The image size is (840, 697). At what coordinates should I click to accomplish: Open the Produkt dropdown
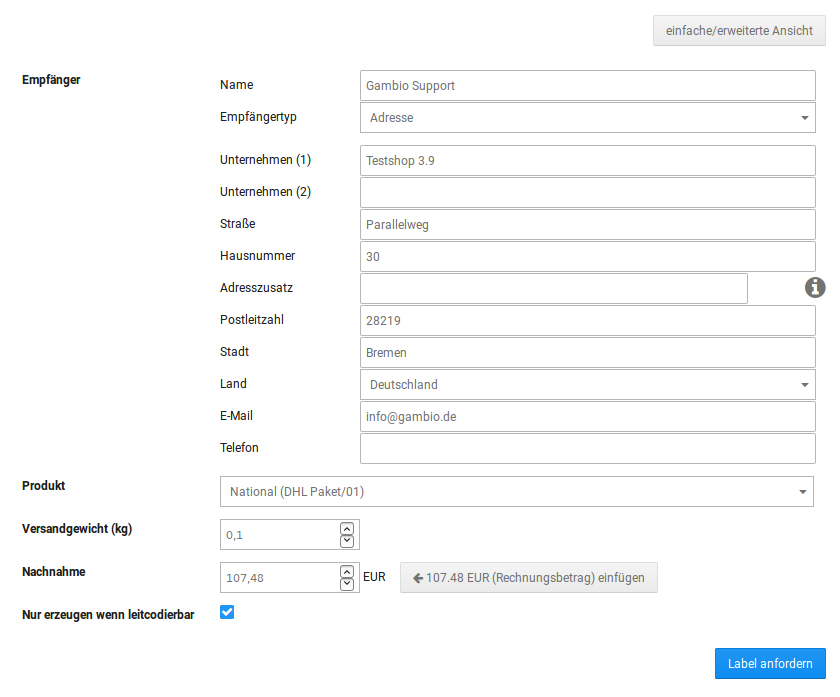516,492
